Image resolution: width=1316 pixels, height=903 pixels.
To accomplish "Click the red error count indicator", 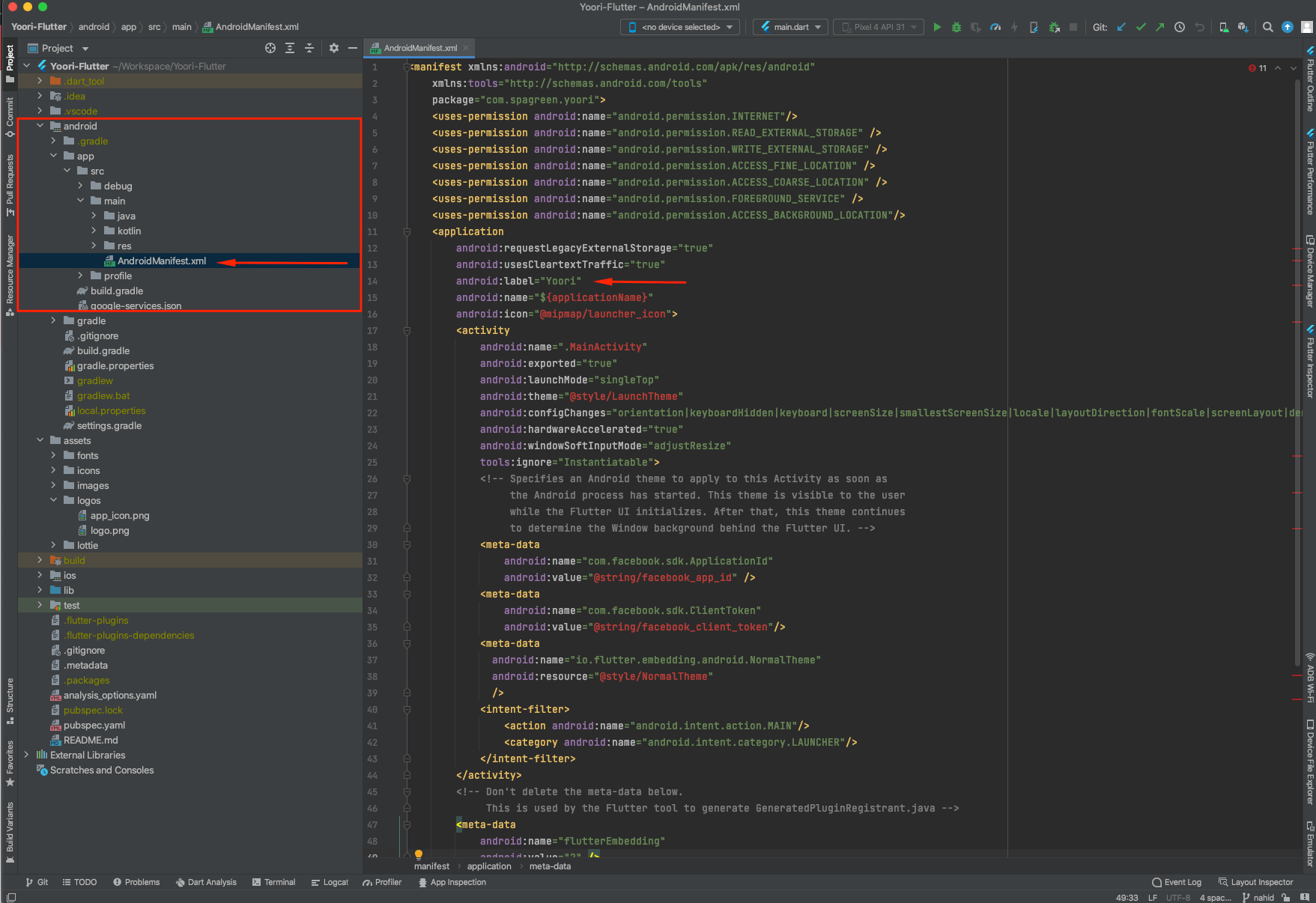I will tap(1258, 68).
